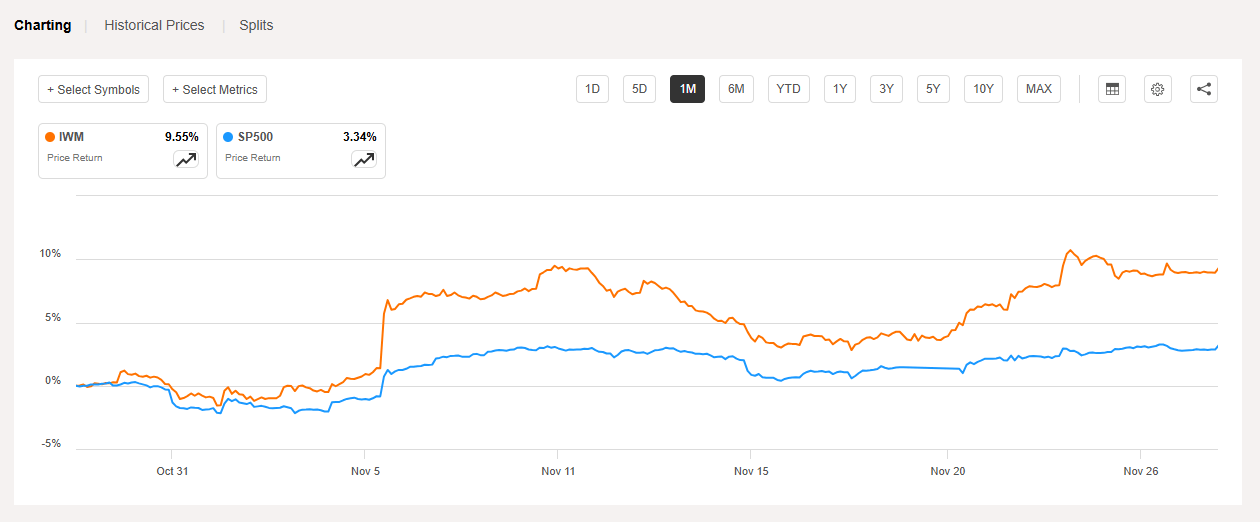This screenshot has height=522, width=1260.
Task: Show the MAX time range
Action: click(x=1039, y=89)
